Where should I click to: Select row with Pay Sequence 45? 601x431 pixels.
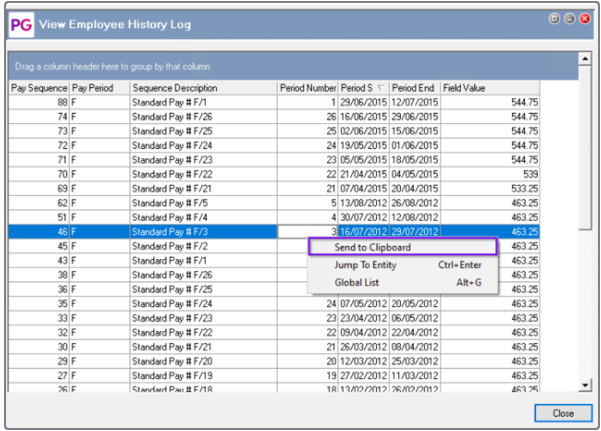click(274, 246)
